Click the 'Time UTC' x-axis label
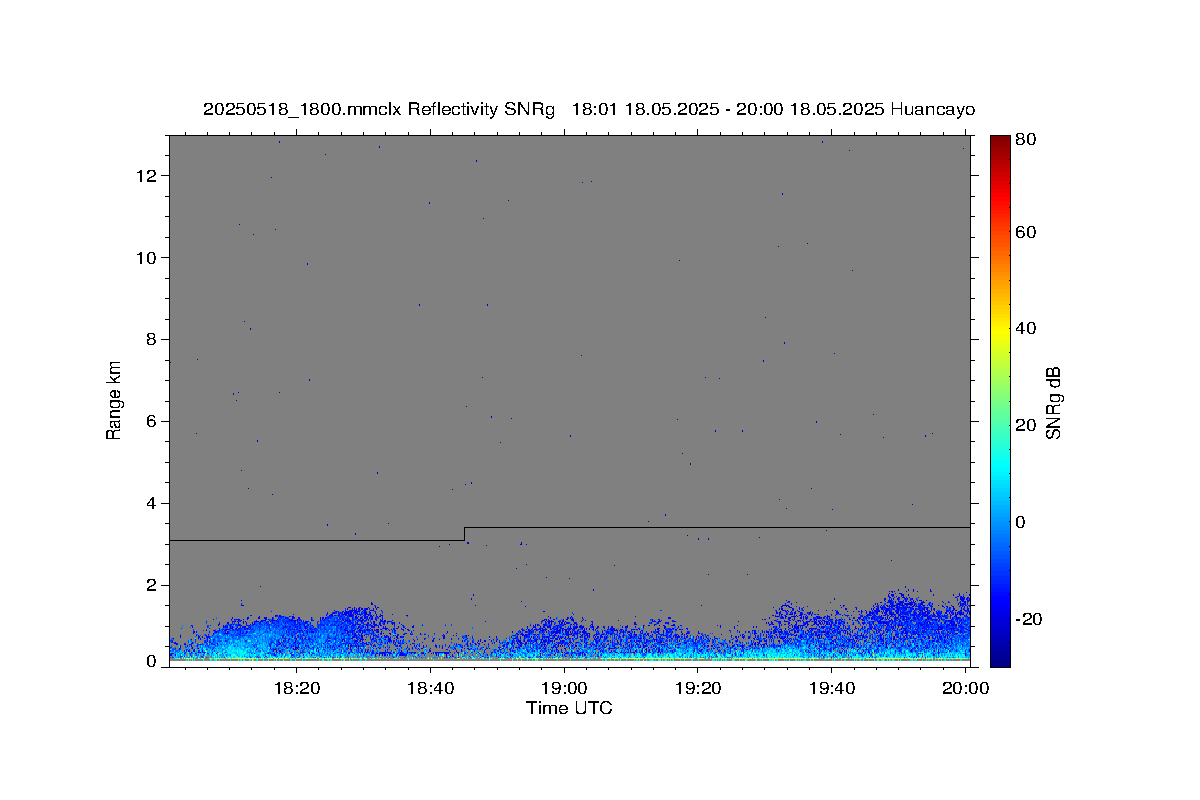The image size is (1200, 800). [x=569, y=708]
